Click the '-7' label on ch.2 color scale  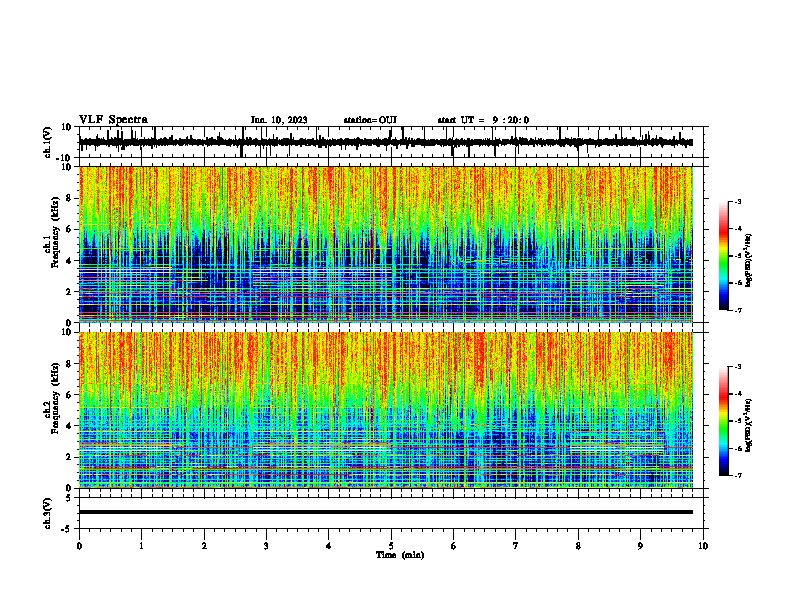[x=738, y=476]
